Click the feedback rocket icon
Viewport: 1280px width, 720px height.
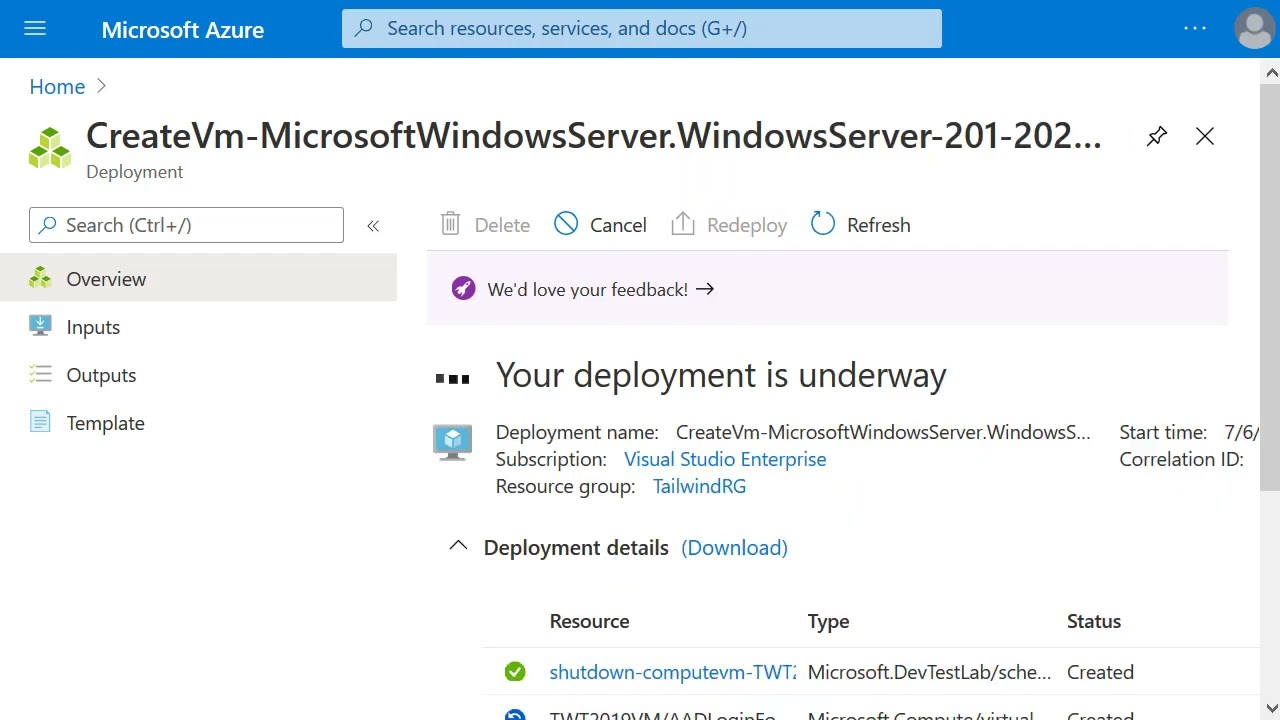pyautogui.click(x=463, y=289)
